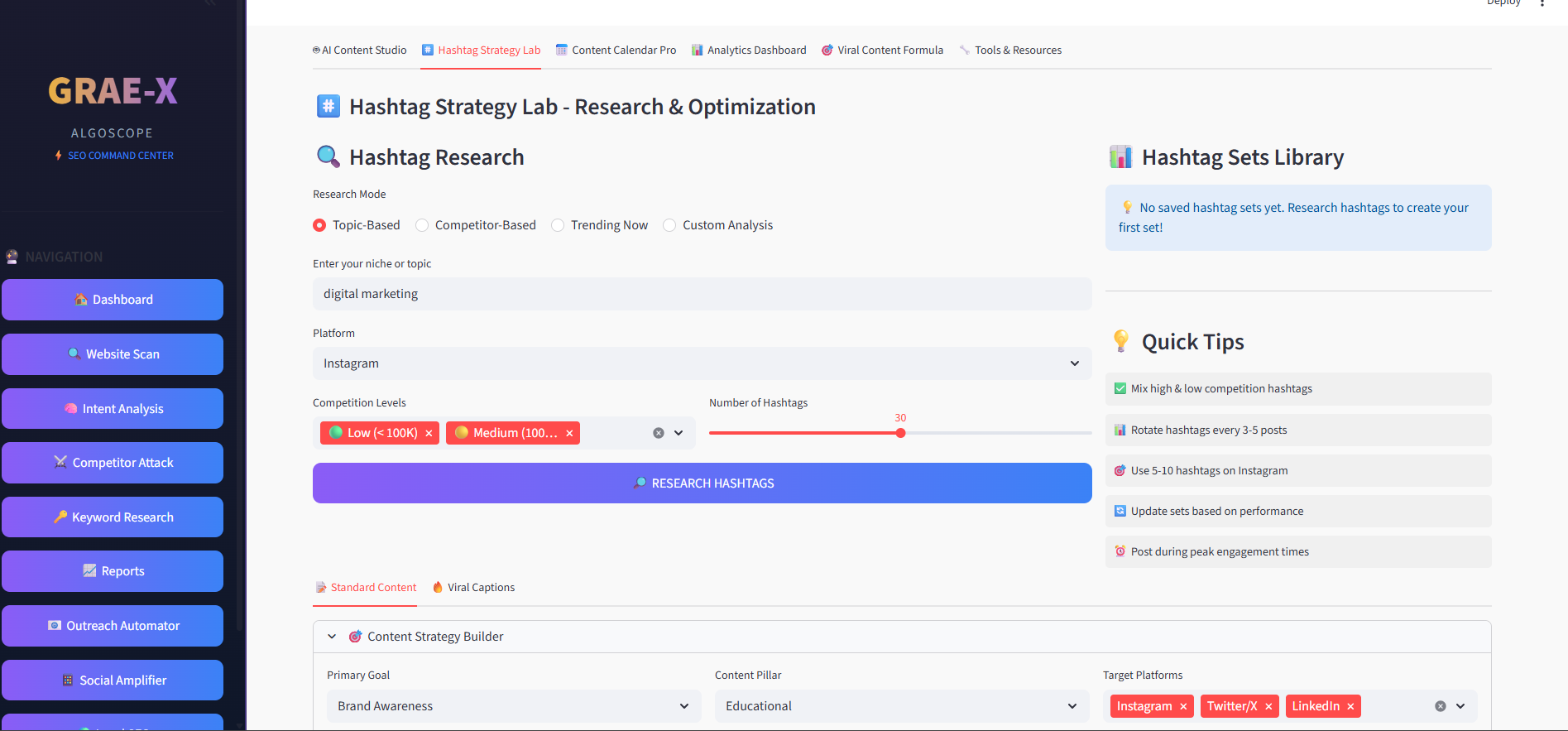The image size is (1568, 731).
Task: Click the crossed swords icon on Competitor Attack
Action: tap(60, 462)
